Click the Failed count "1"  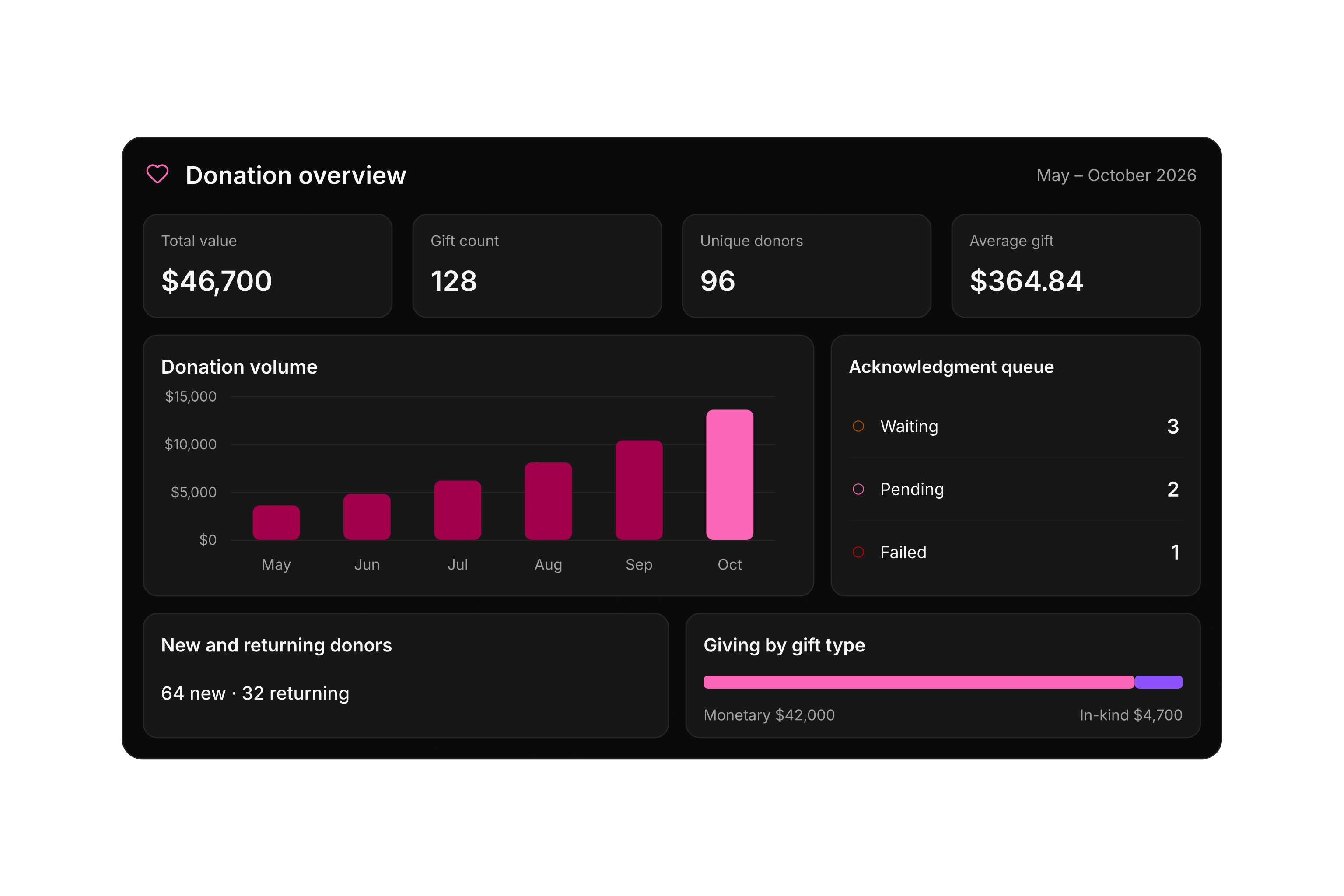point(1176,552)
